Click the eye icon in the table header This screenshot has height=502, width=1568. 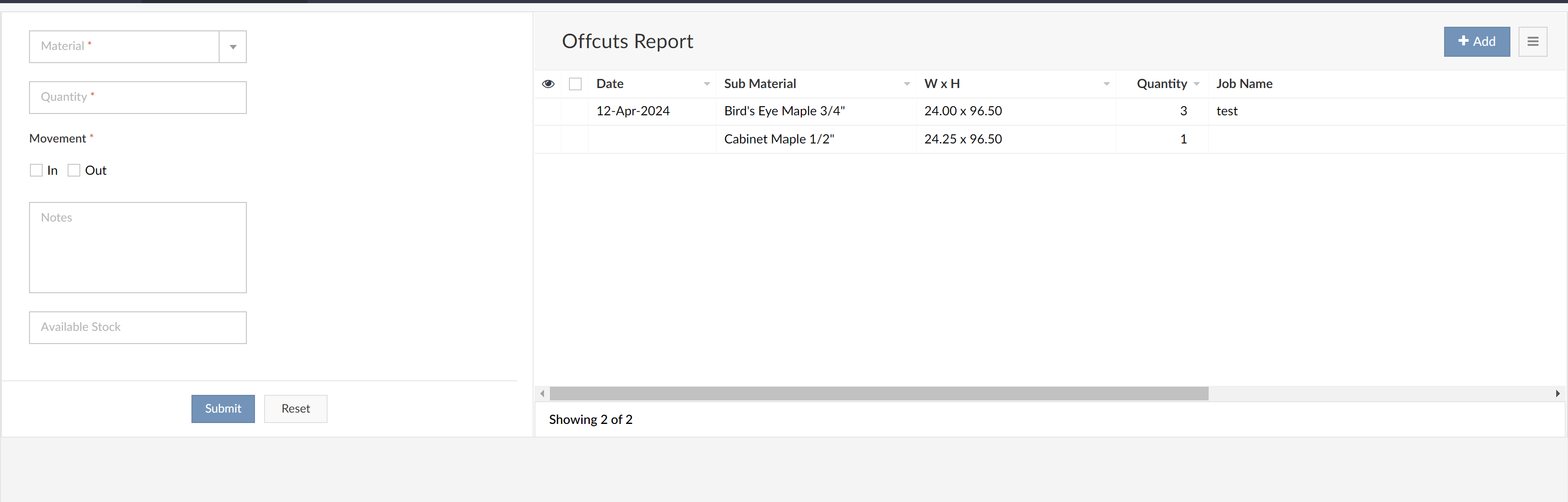pyautogui.click(x=548, y=84)
